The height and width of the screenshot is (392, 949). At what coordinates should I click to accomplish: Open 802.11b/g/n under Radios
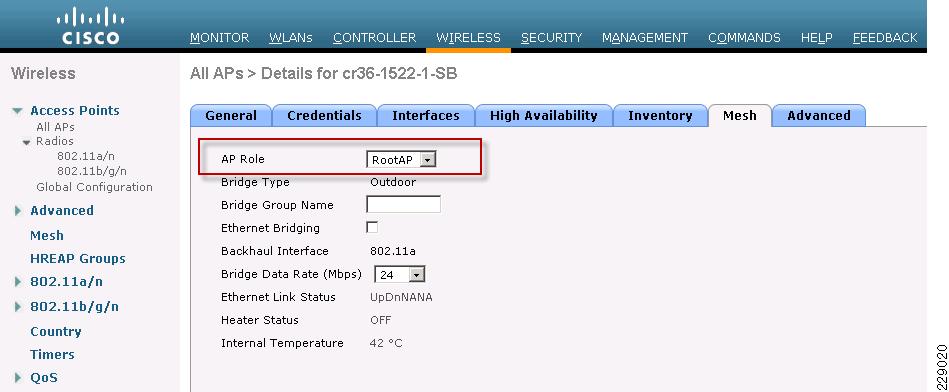92,171
